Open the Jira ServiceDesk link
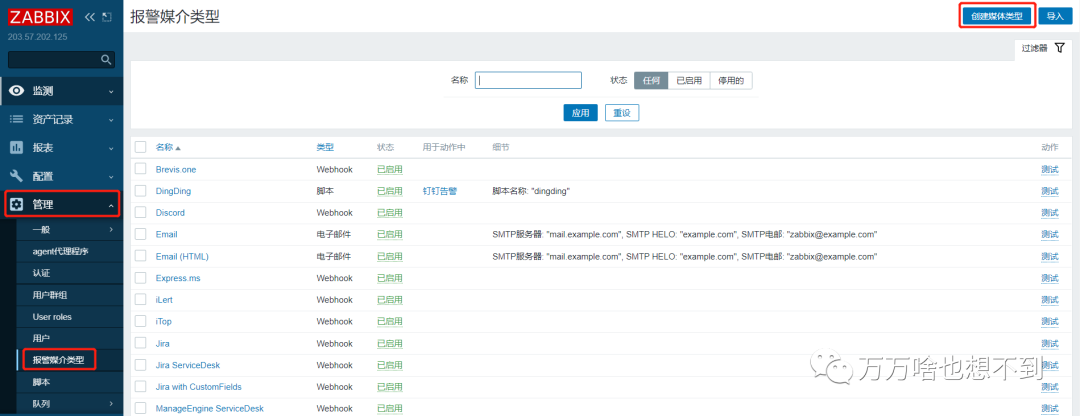This screenshot has height=416, width=1080. pos(188,365)
